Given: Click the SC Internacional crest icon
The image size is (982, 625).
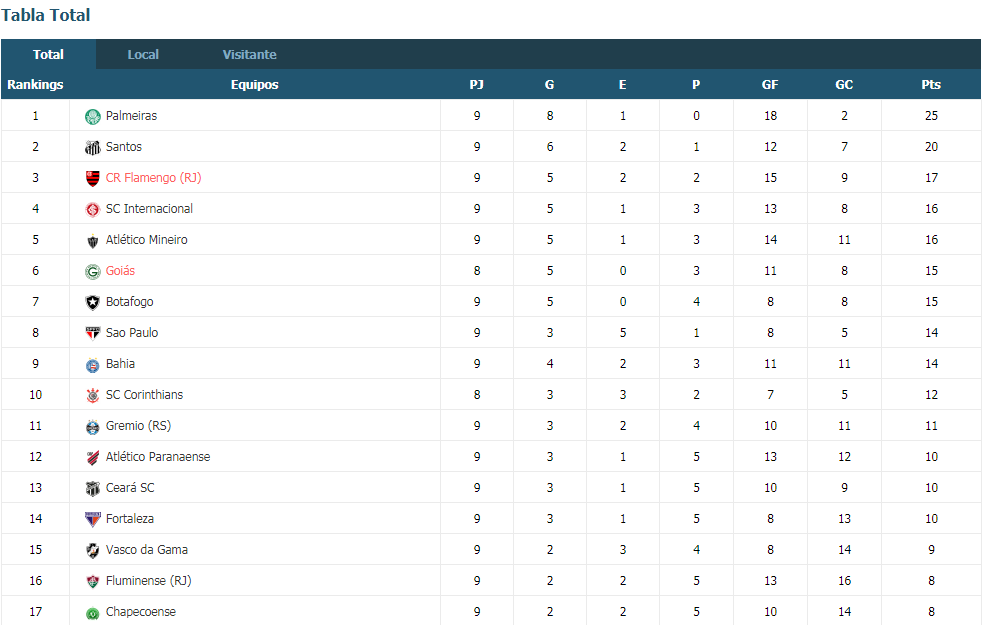Looking at the screenshot, I should pos(93,210).
